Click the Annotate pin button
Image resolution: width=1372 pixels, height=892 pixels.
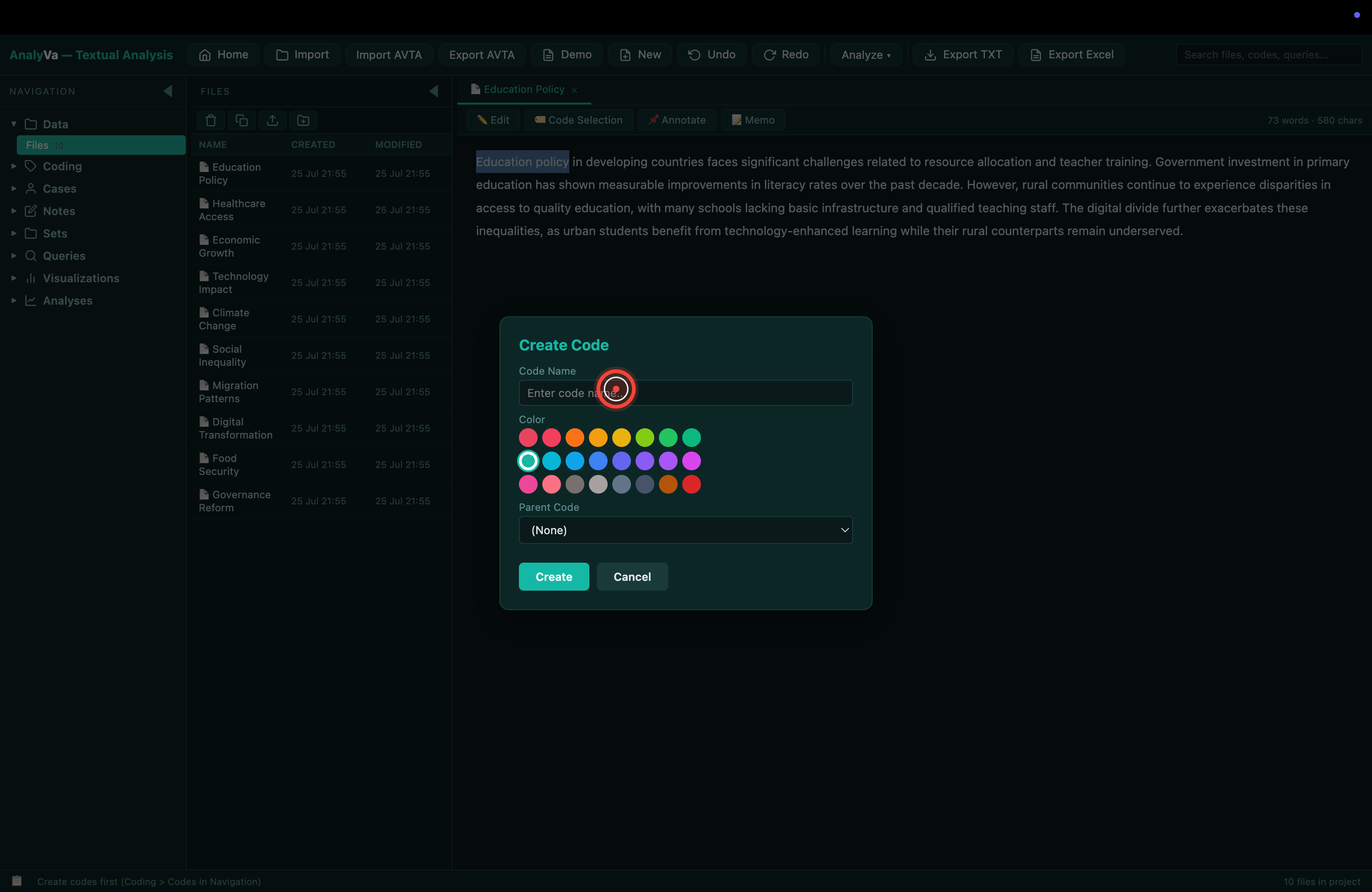coord(677,120)
